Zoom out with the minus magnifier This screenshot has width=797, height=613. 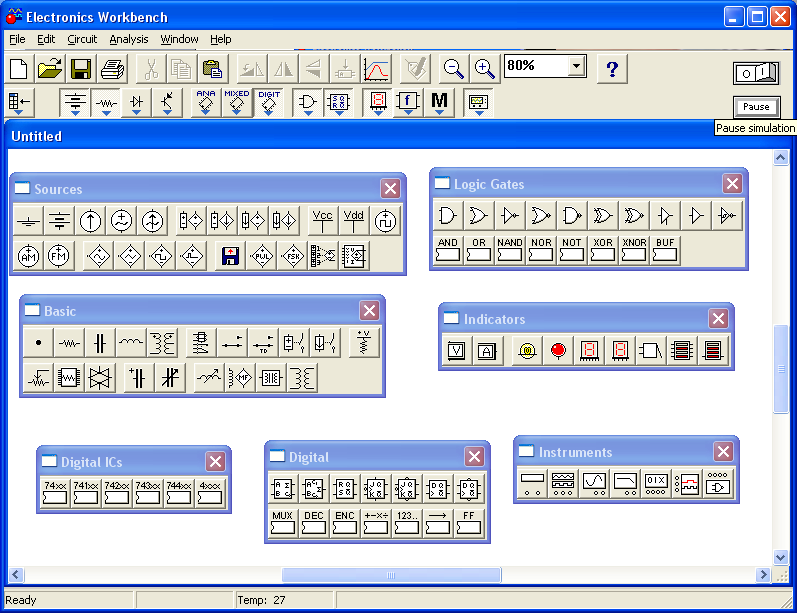[x=453, y=69]
